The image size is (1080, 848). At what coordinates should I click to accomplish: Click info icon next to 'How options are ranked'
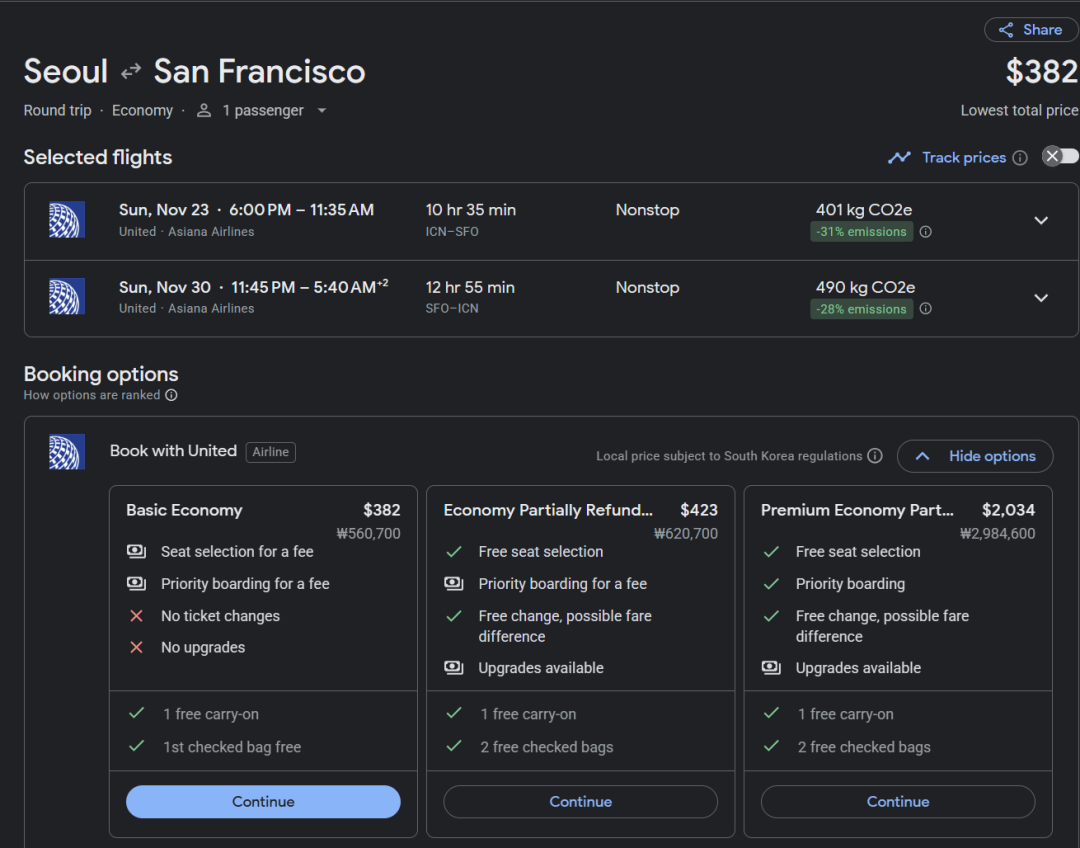pos(171,395)
